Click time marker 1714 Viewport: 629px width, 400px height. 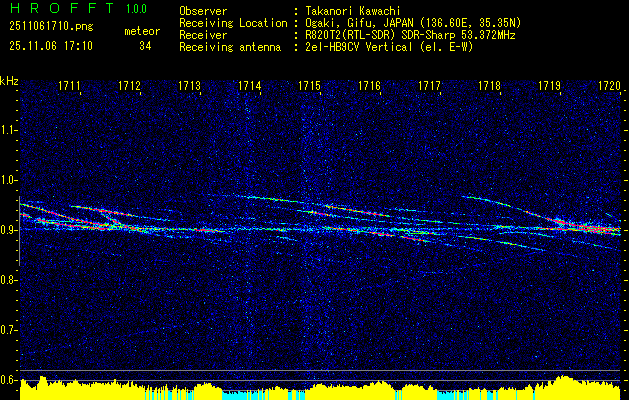pos(250,86)
